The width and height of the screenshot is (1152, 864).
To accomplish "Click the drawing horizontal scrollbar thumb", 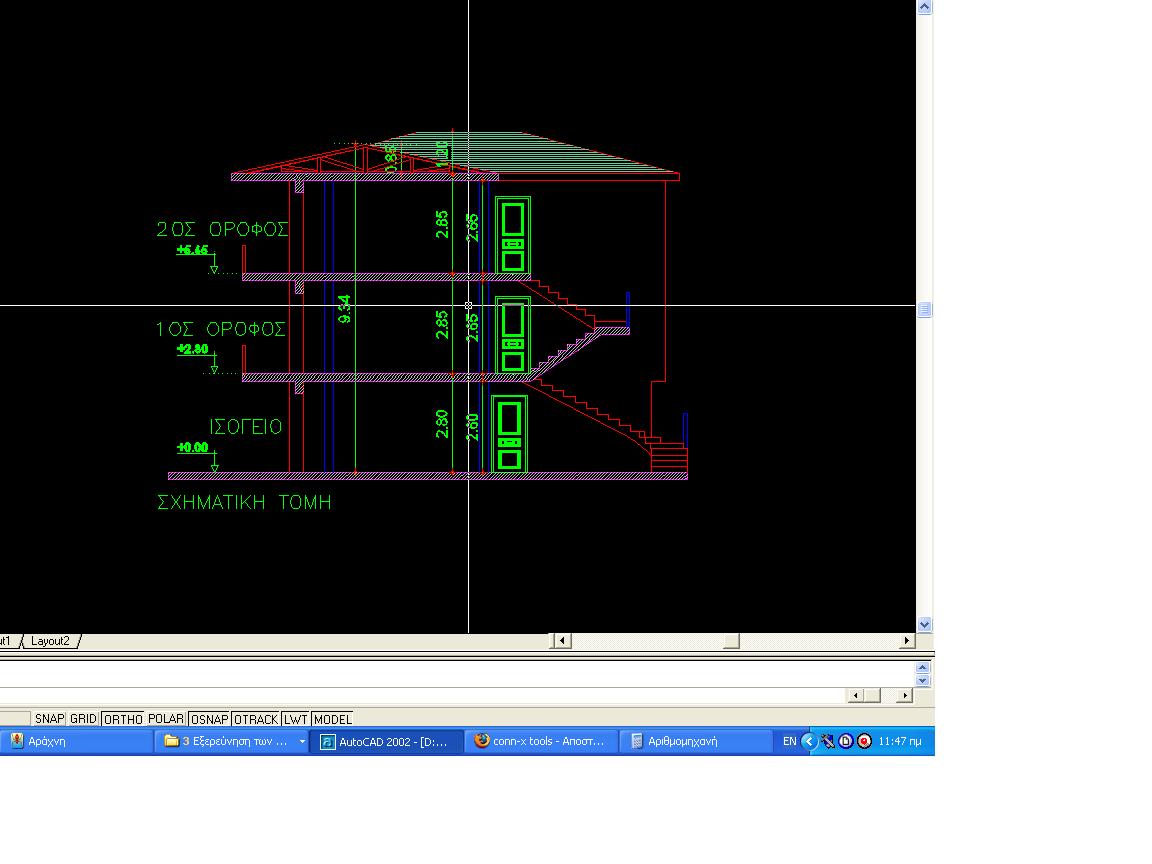I will pos(731,641).
